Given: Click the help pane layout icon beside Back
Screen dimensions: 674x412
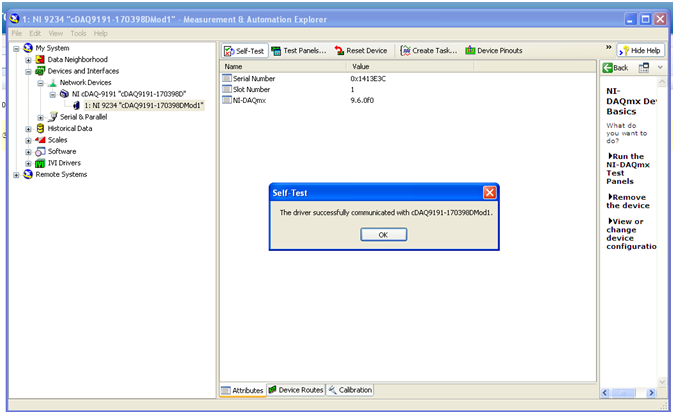Looking at the screenshot, I should pos(644,68).
